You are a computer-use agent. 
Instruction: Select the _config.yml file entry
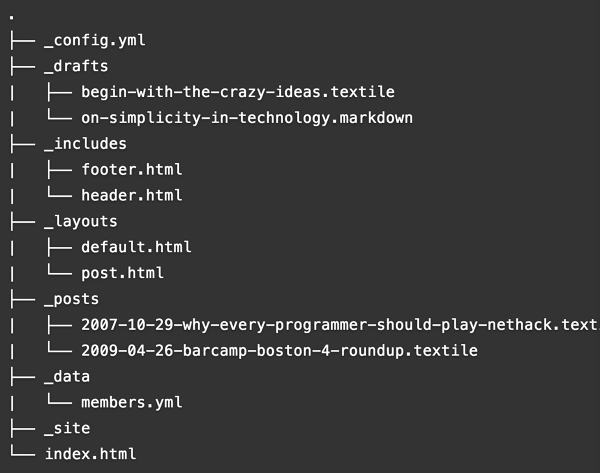tap(95, 41)
